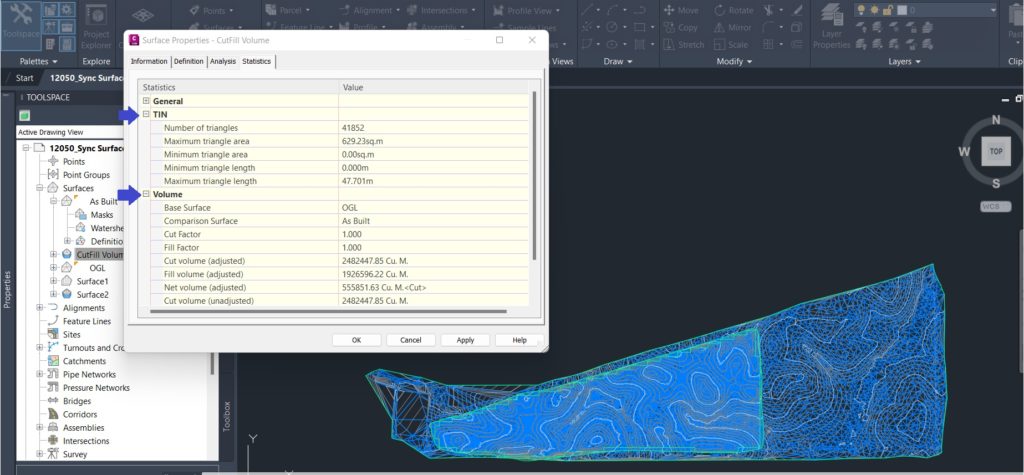Switch to the Analysis tab
This screenshot has height=475, width=1024.
tap(223, 61)
